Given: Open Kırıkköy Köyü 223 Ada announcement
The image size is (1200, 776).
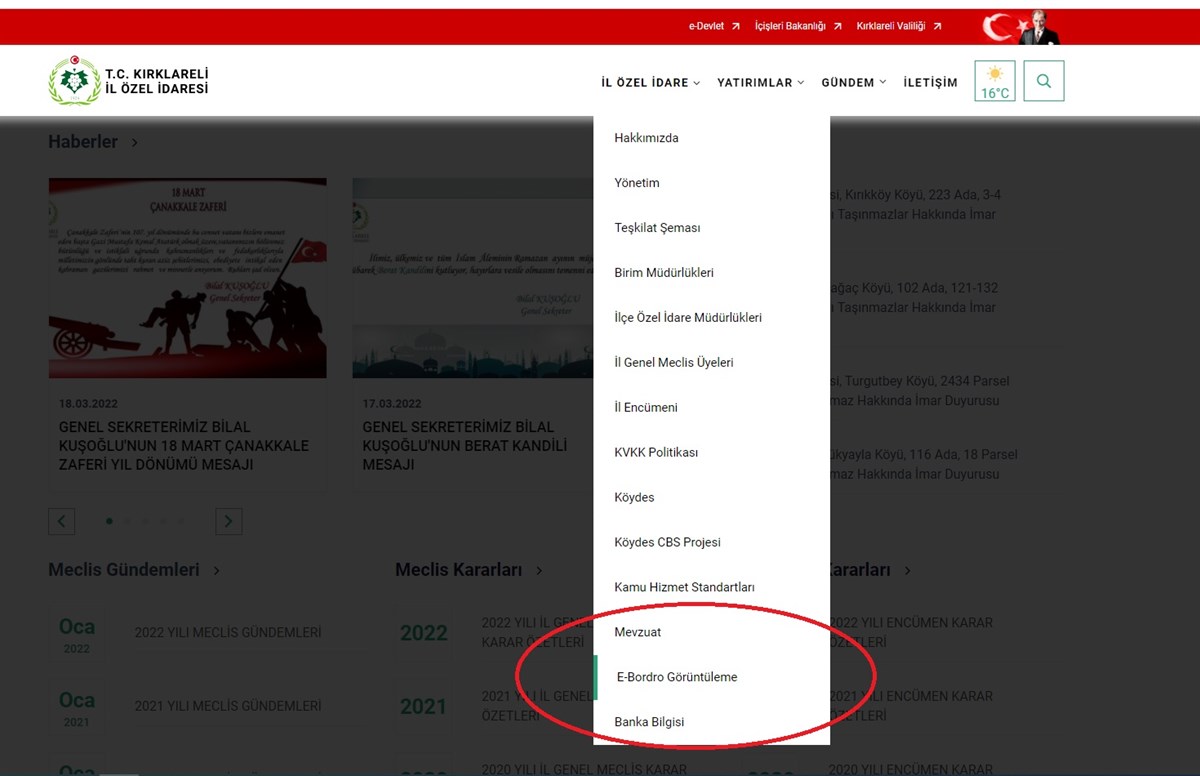Looking at the screenshot, I should (915, 205).
